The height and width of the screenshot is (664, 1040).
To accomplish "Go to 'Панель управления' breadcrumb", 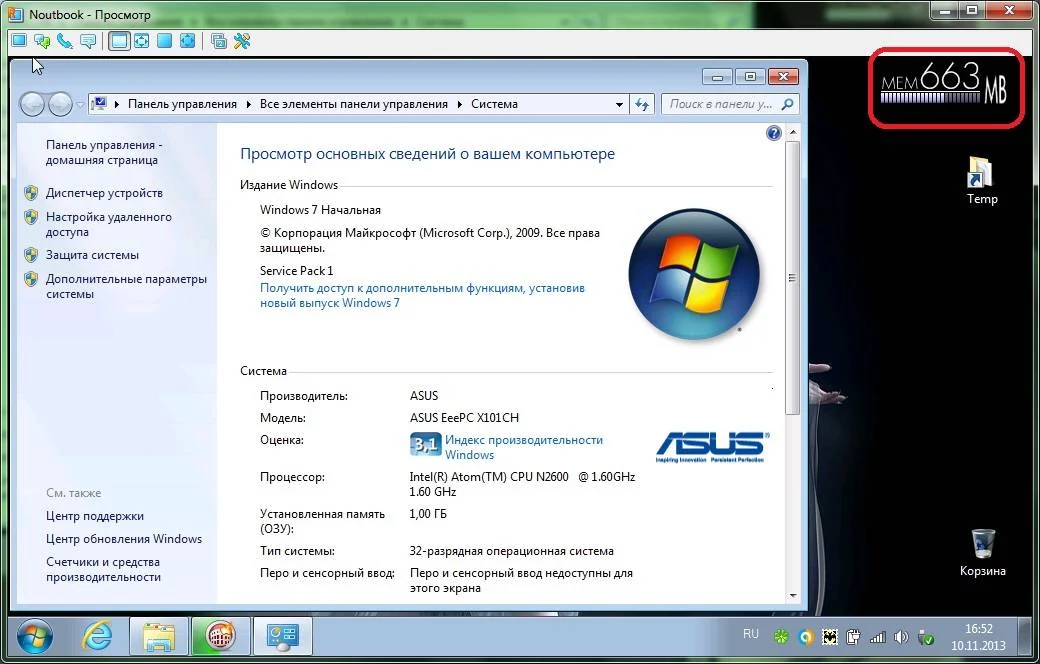I will pos(182,104).
